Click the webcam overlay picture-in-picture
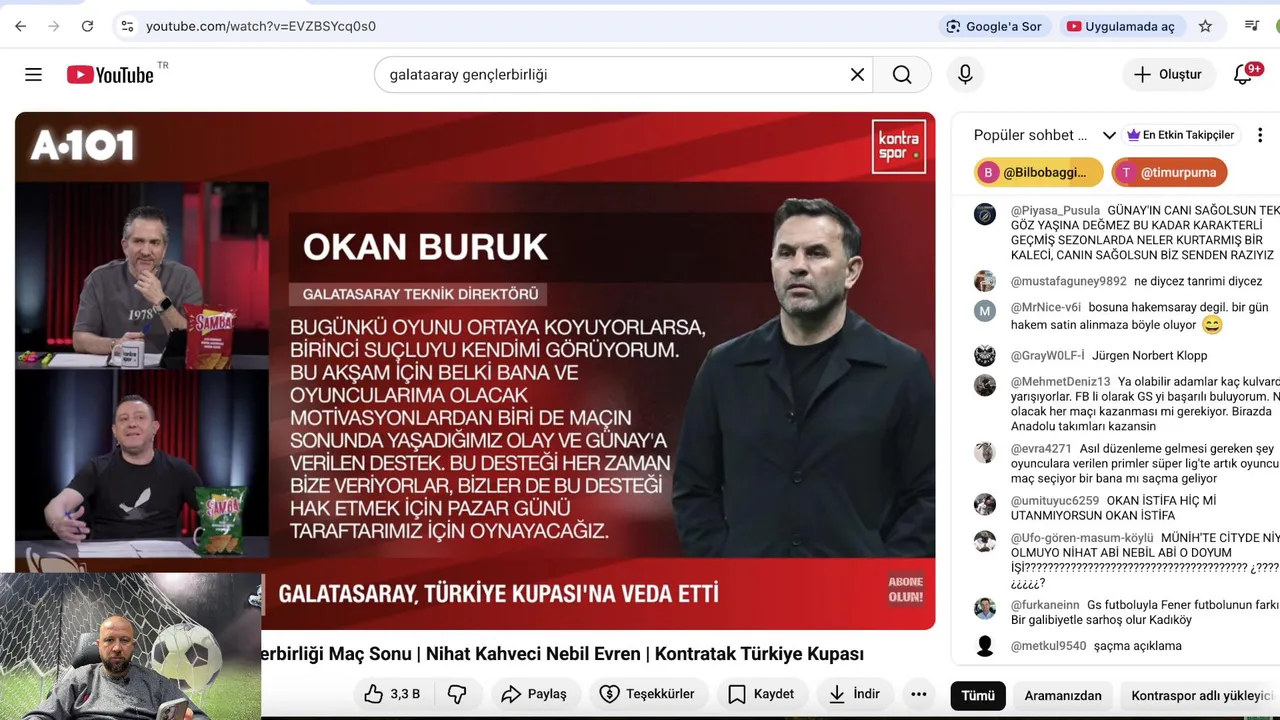This screenshot has height=720, width=1280. 130,646
